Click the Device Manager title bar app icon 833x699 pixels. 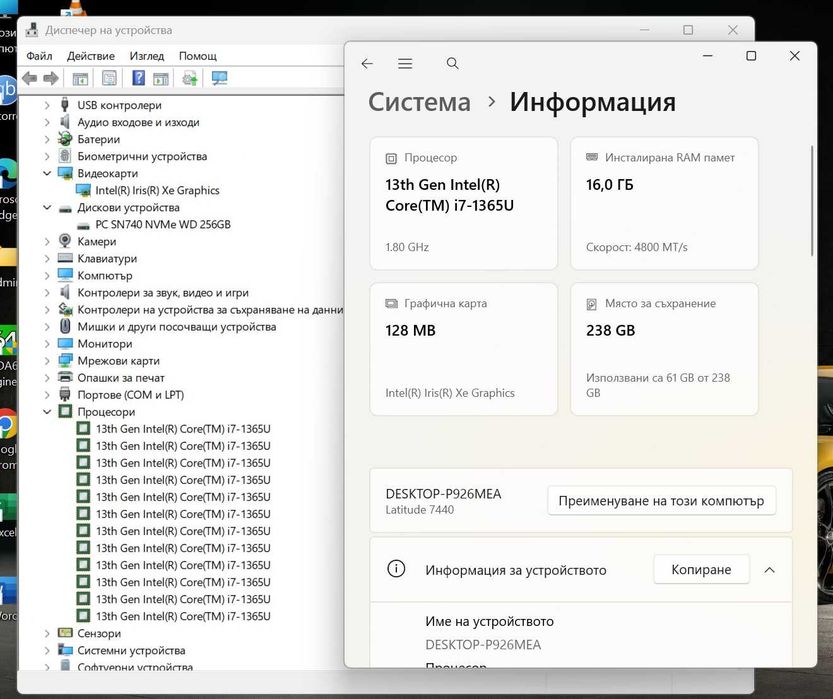32,30
